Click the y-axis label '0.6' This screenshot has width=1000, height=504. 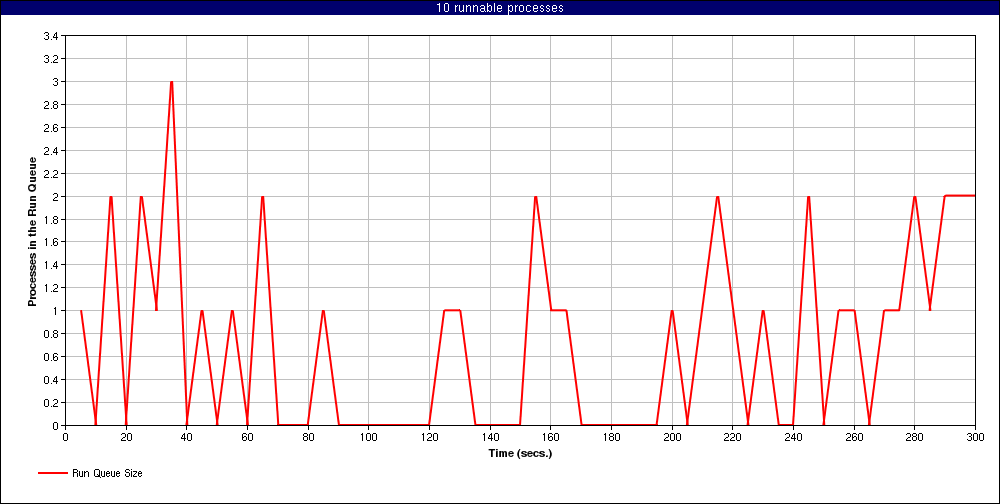point(50,357)
